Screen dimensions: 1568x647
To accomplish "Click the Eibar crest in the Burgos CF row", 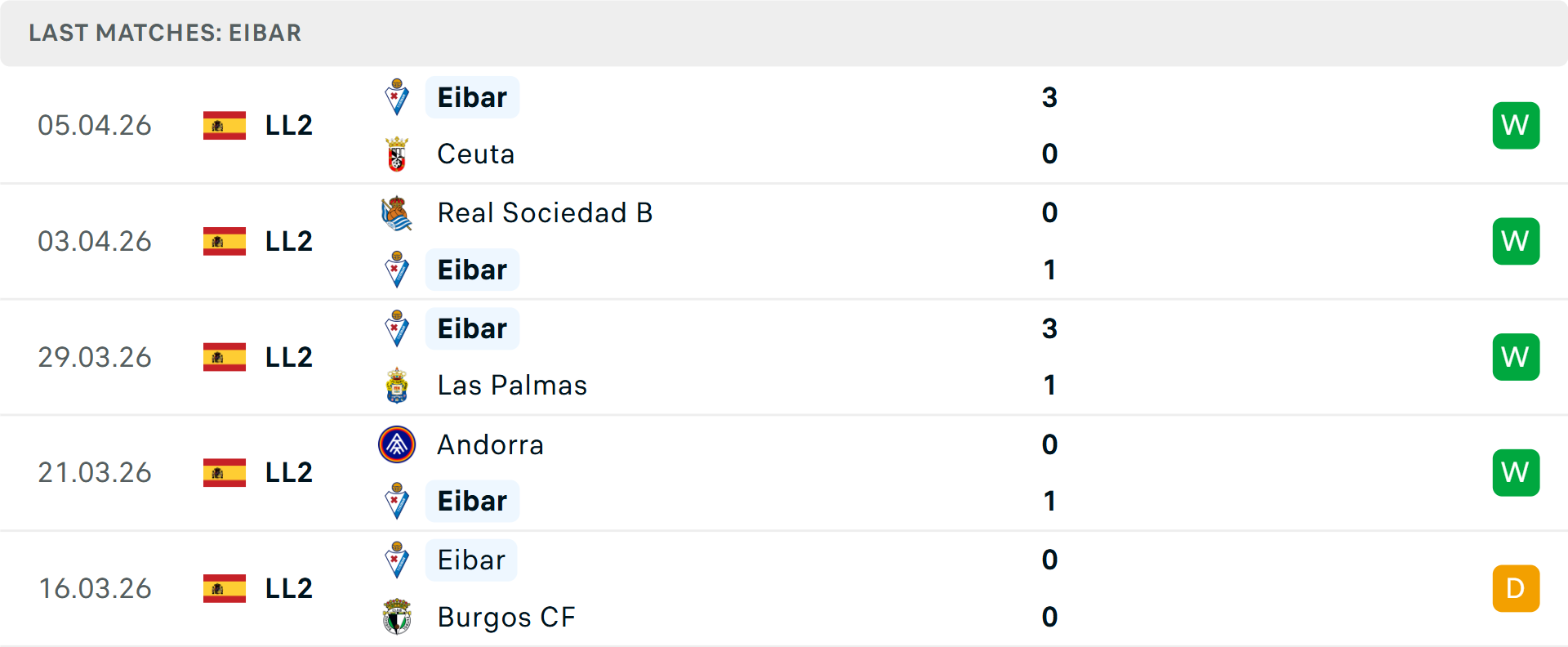I will [x=397, y=560].
